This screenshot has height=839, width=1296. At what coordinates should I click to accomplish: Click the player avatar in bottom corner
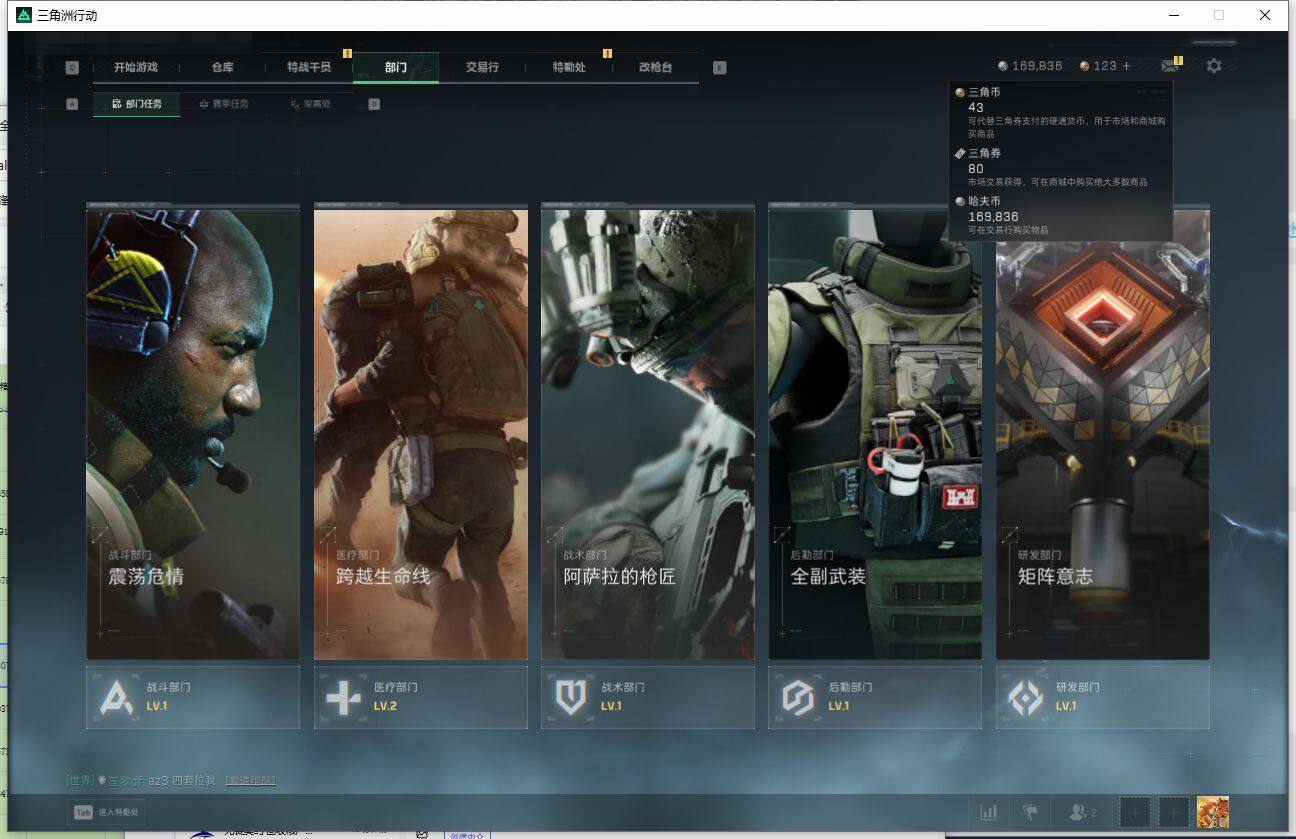tap(1213, 812)
